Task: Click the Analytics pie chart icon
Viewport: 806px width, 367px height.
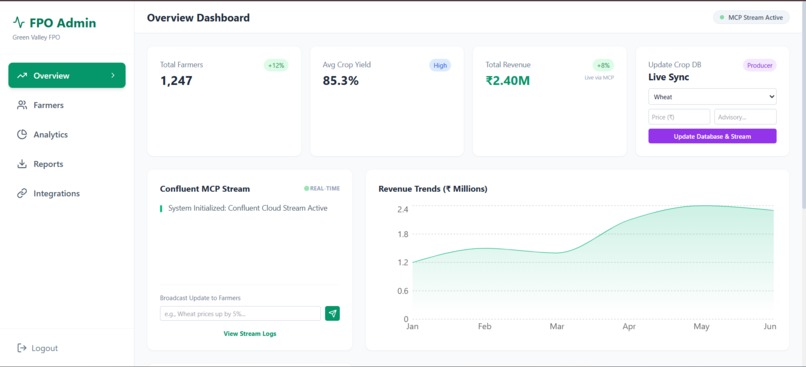Action: point(22,135)
